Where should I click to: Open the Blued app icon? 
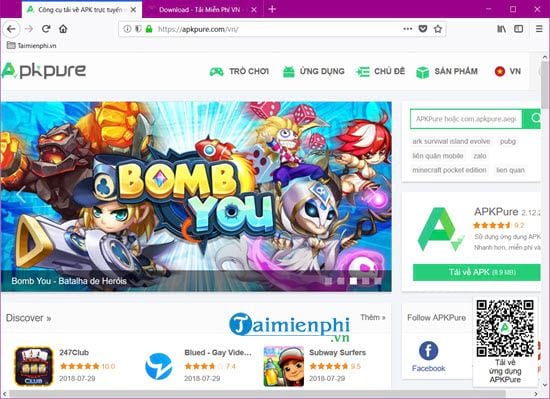pyautogui.click(x=159, y=366)
